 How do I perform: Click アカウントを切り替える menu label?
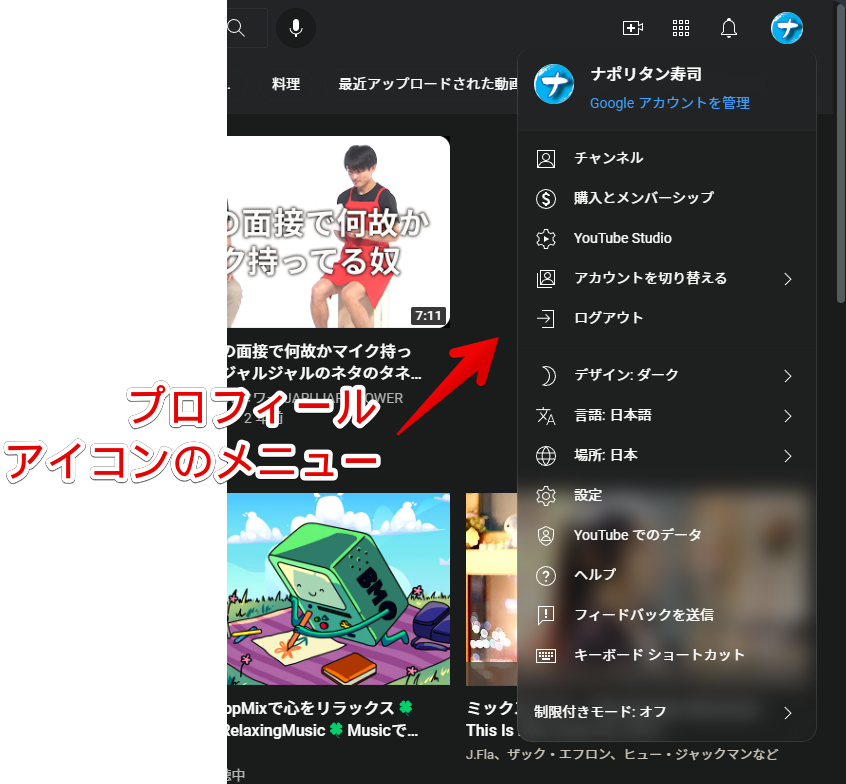click(x=650, y=278)
